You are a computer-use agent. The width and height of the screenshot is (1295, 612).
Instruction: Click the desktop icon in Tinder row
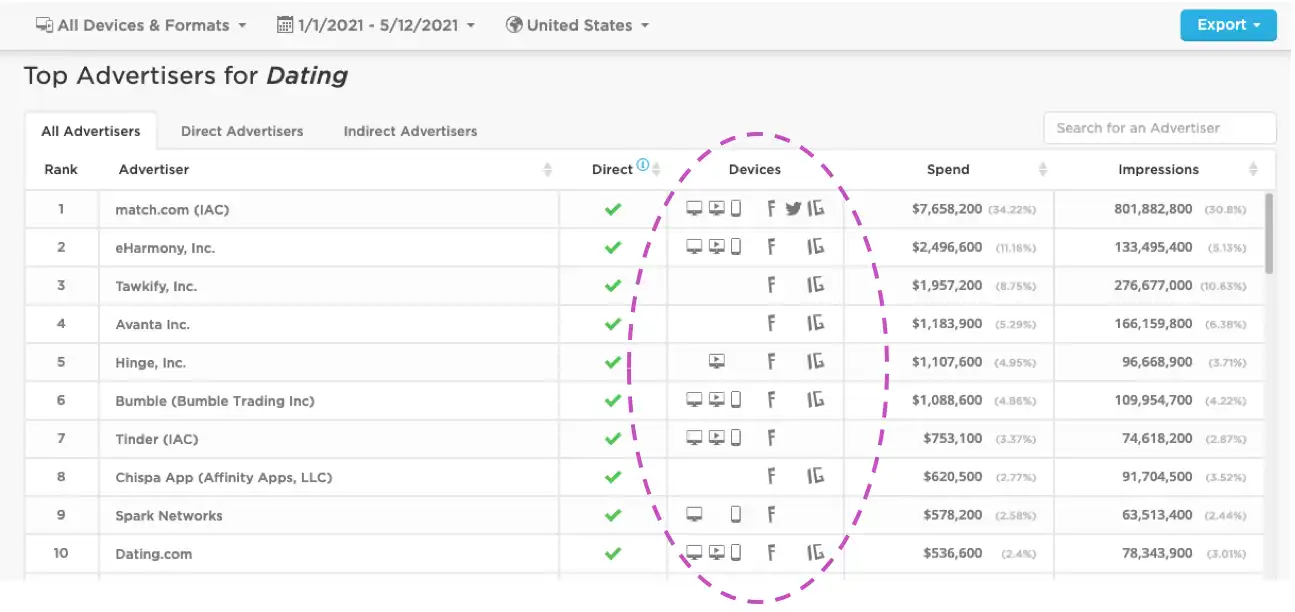[694, 438]
